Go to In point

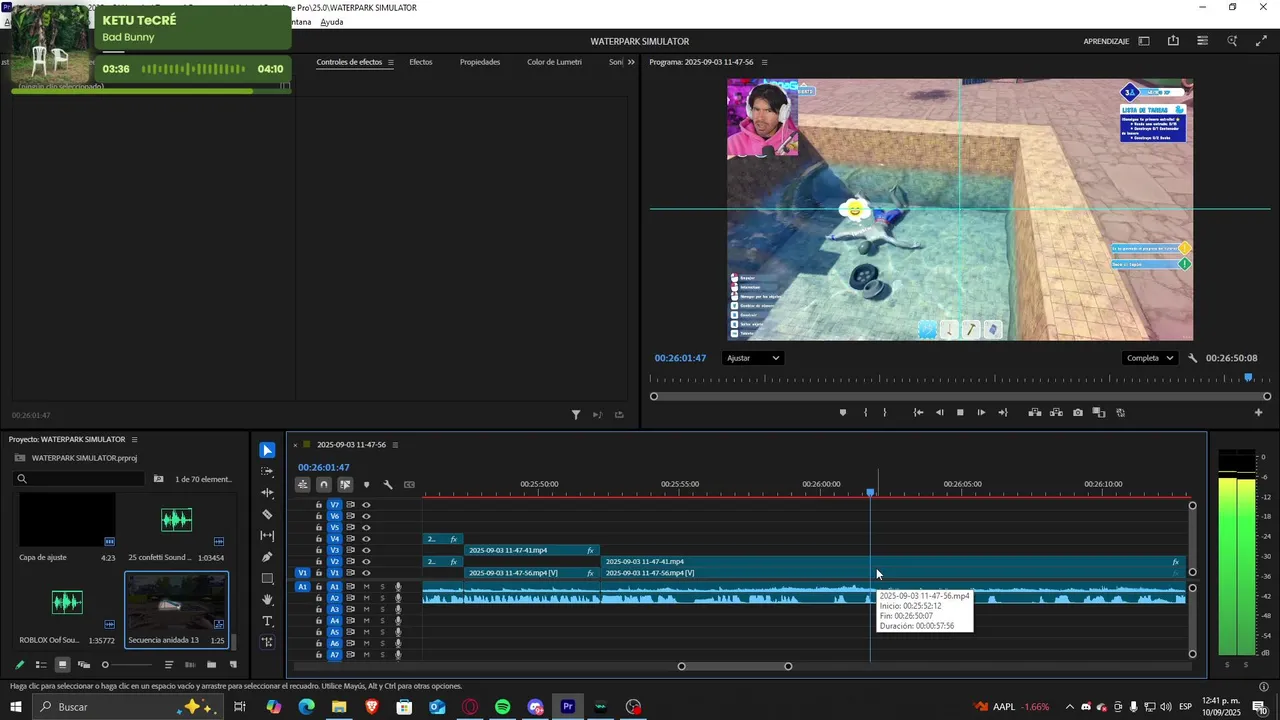[918, 412]
